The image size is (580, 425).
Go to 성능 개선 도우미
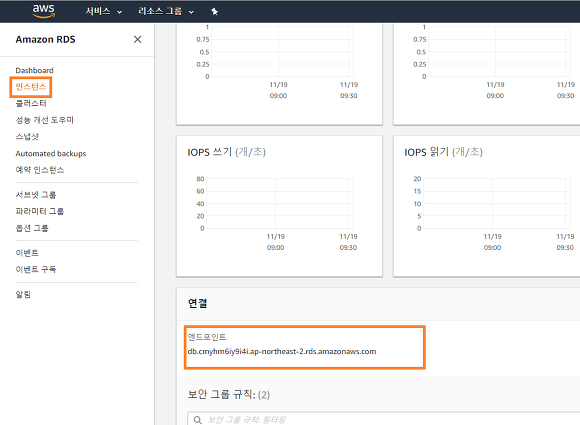[x=45, y=120]
